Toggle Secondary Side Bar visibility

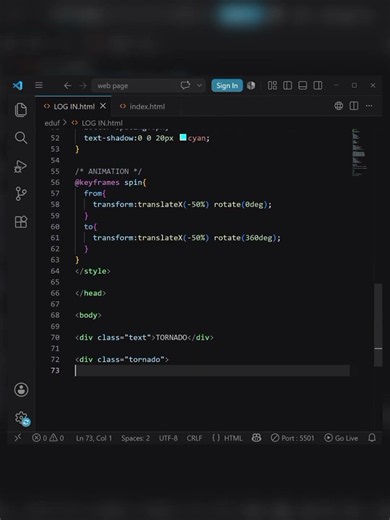pyautogui.click(x=318, y=86)
